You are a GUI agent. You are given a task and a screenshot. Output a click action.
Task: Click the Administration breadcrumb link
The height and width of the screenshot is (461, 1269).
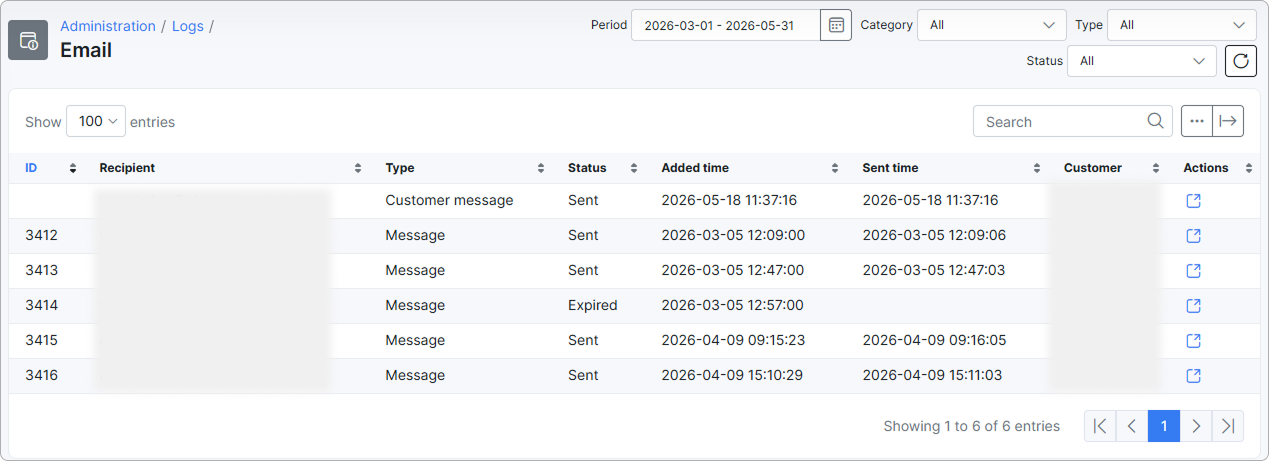108,26
